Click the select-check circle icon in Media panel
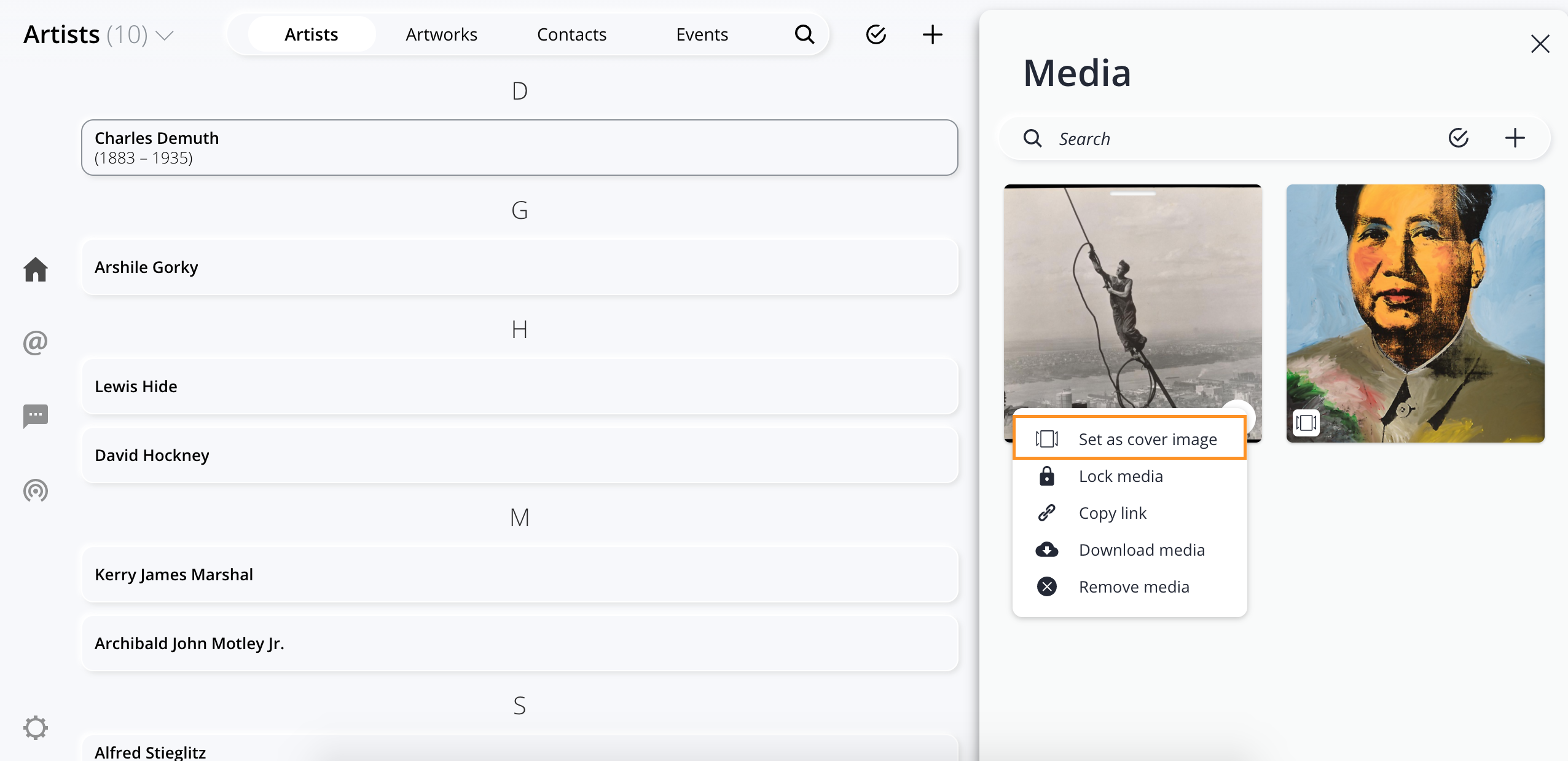This screenshot has height=761, width=1568. pos(1458,138)
